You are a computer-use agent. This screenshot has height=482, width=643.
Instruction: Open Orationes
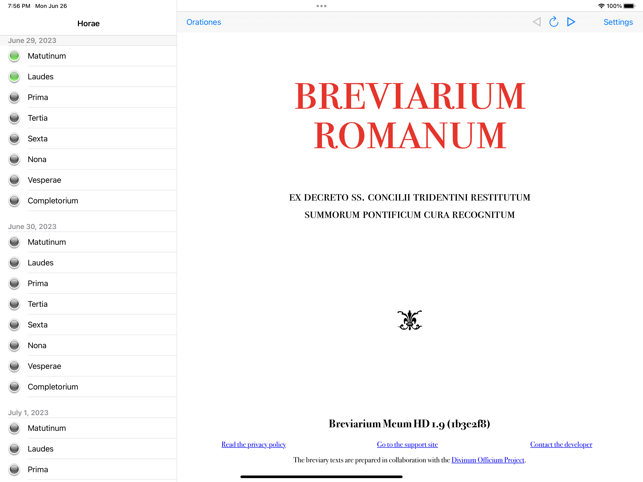coord(203,22)
